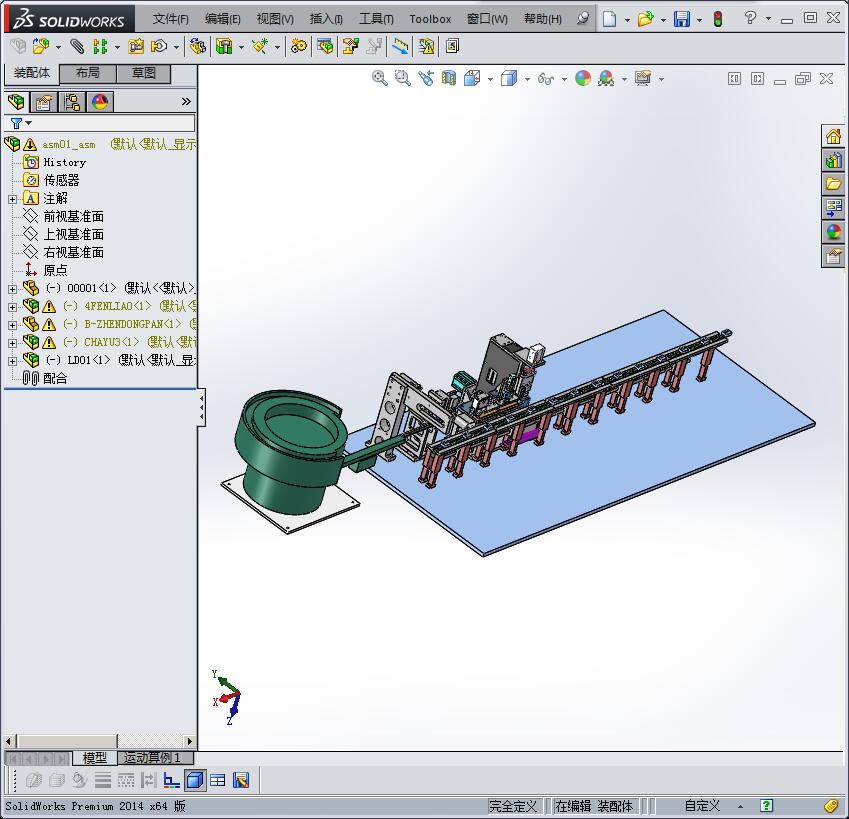Click the Edit Appearance sphere icon

[583, 78]
